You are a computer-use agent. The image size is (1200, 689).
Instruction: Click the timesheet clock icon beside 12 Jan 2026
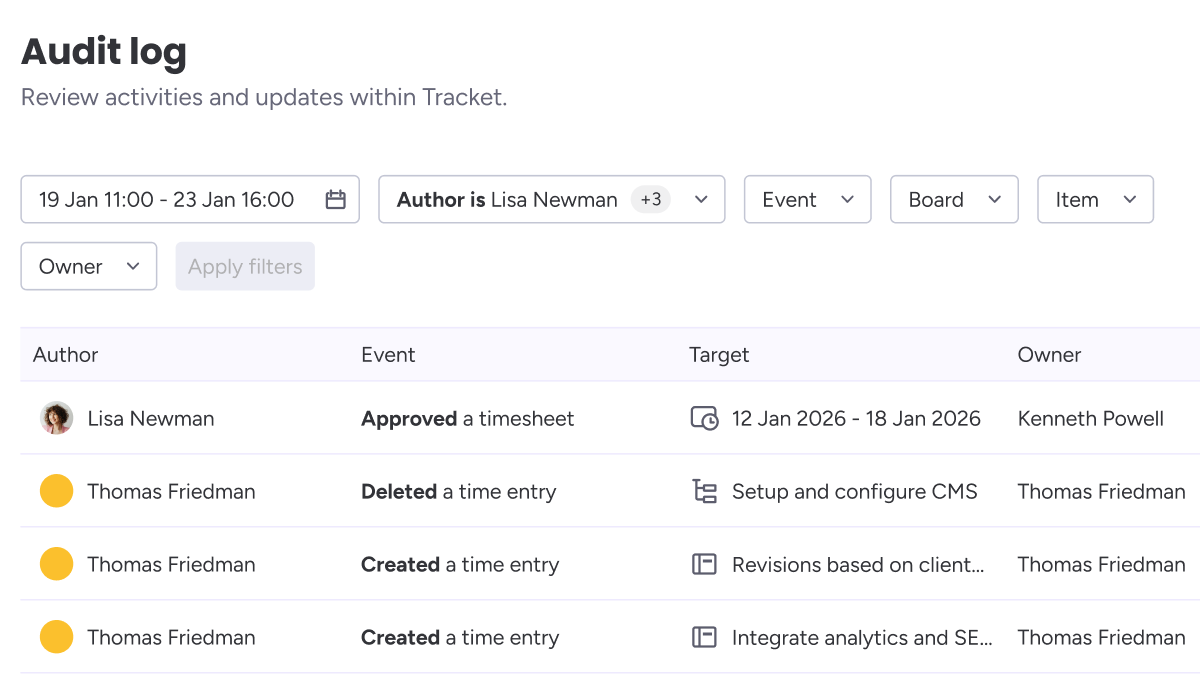[704, 418]
